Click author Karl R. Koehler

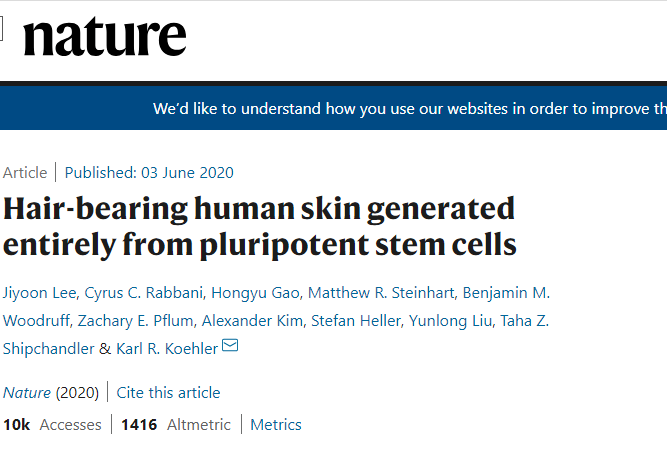[167, 349]
